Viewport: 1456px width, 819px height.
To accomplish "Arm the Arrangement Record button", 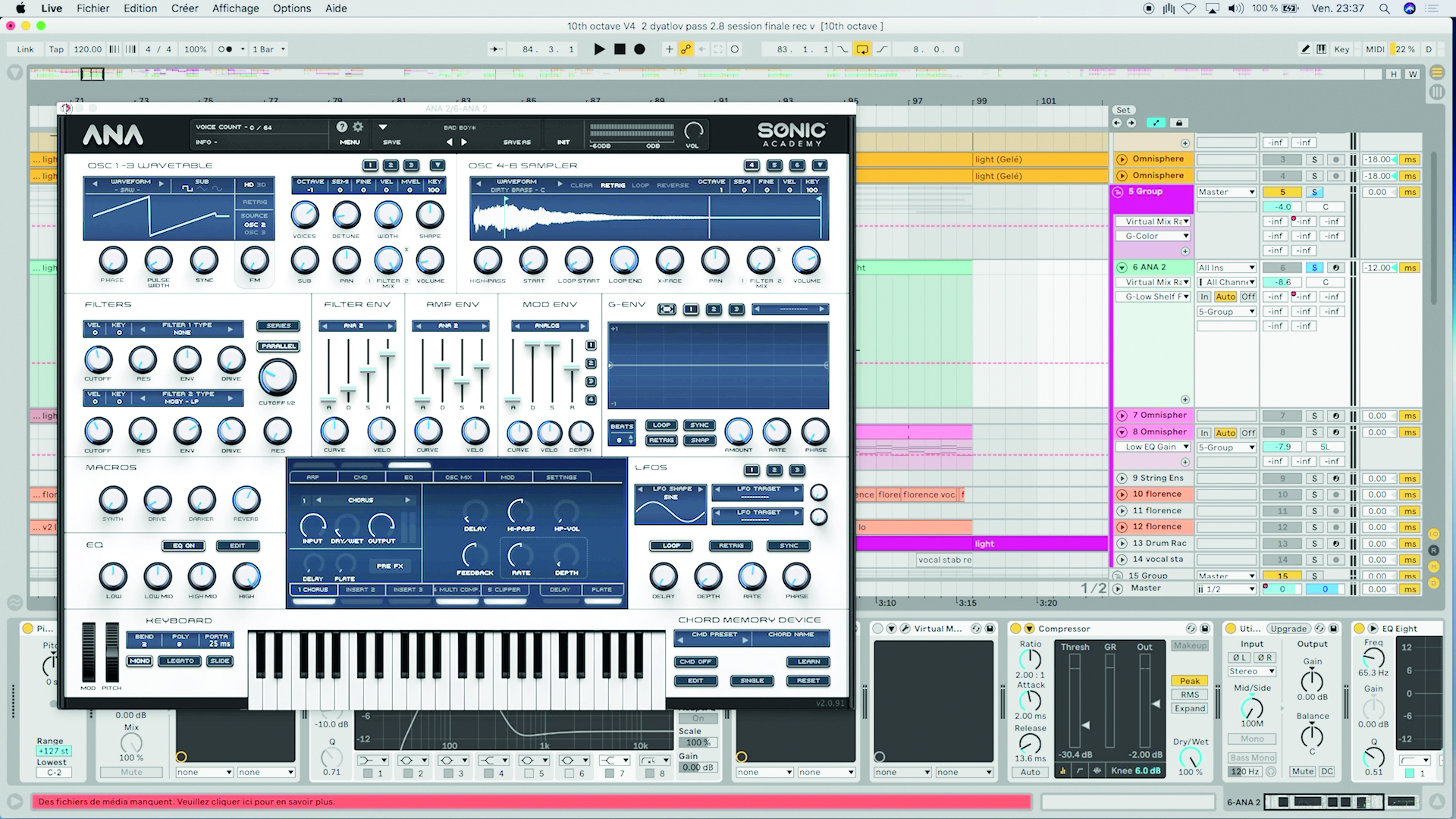I will (x=639, y=49).
